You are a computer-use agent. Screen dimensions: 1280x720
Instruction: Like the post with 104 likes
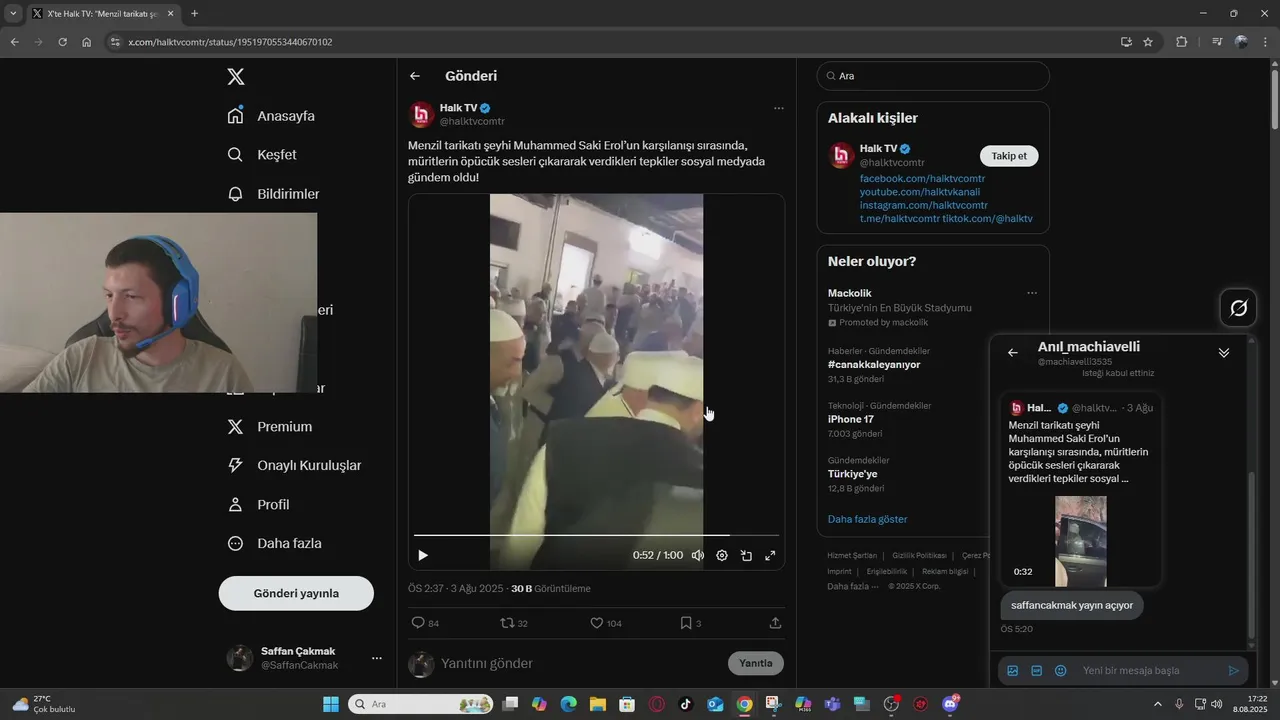click(x=606, y=623)
